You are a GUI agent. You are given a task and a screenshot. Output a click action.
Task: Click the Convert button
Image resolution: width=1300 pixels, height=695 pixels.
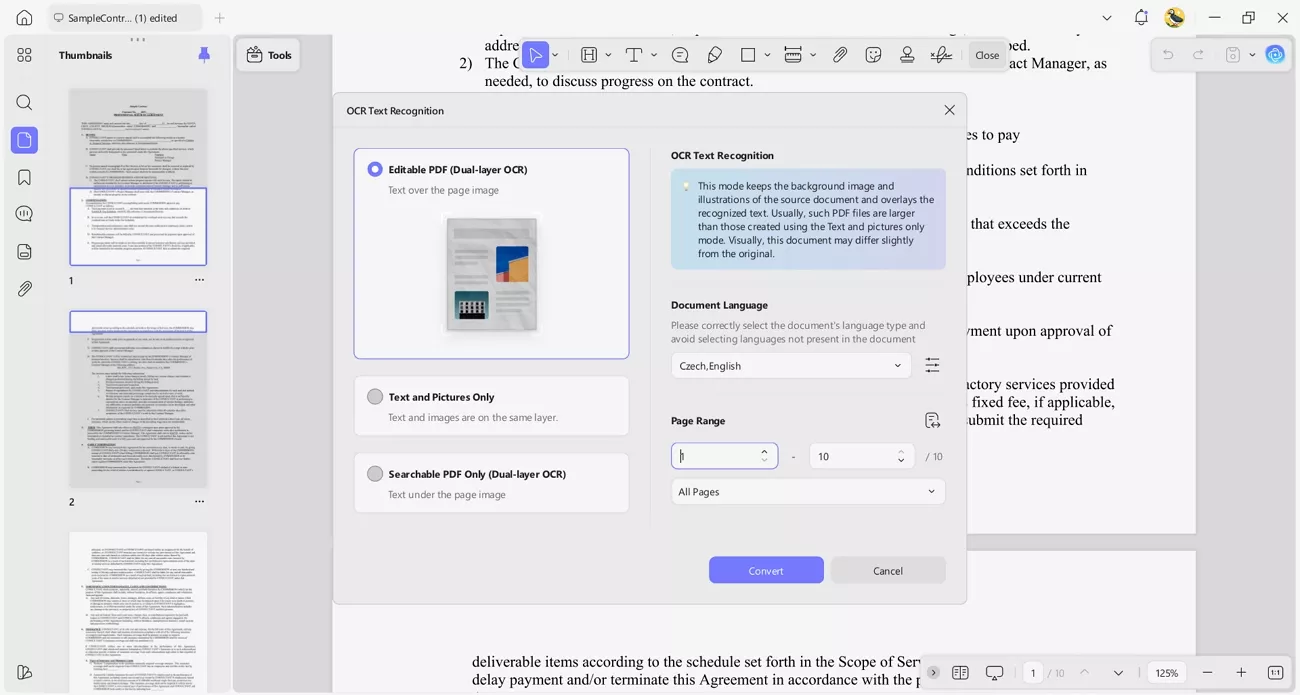pyautogui.click(x=766, y=570)
